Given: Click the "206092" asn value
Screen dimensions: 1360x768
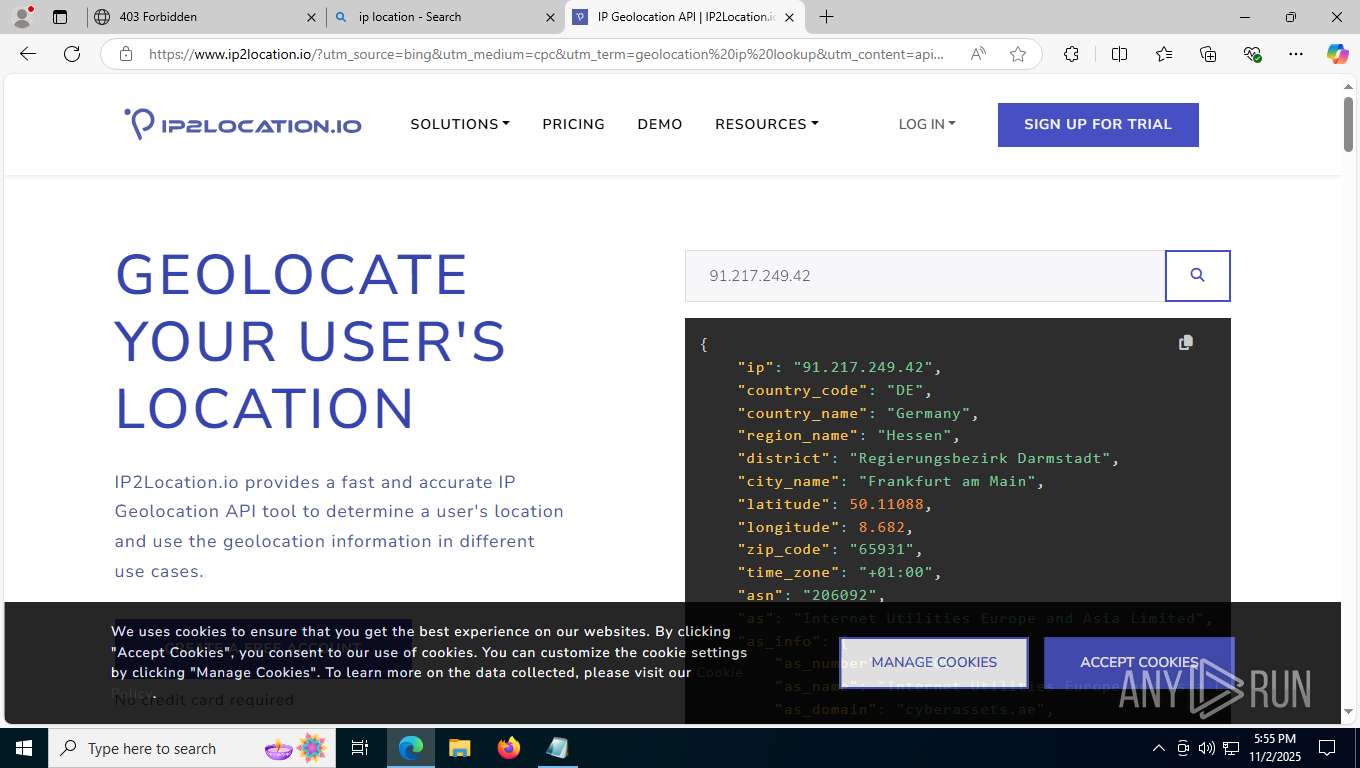Looking at the screenshot, I should [839, 595].
